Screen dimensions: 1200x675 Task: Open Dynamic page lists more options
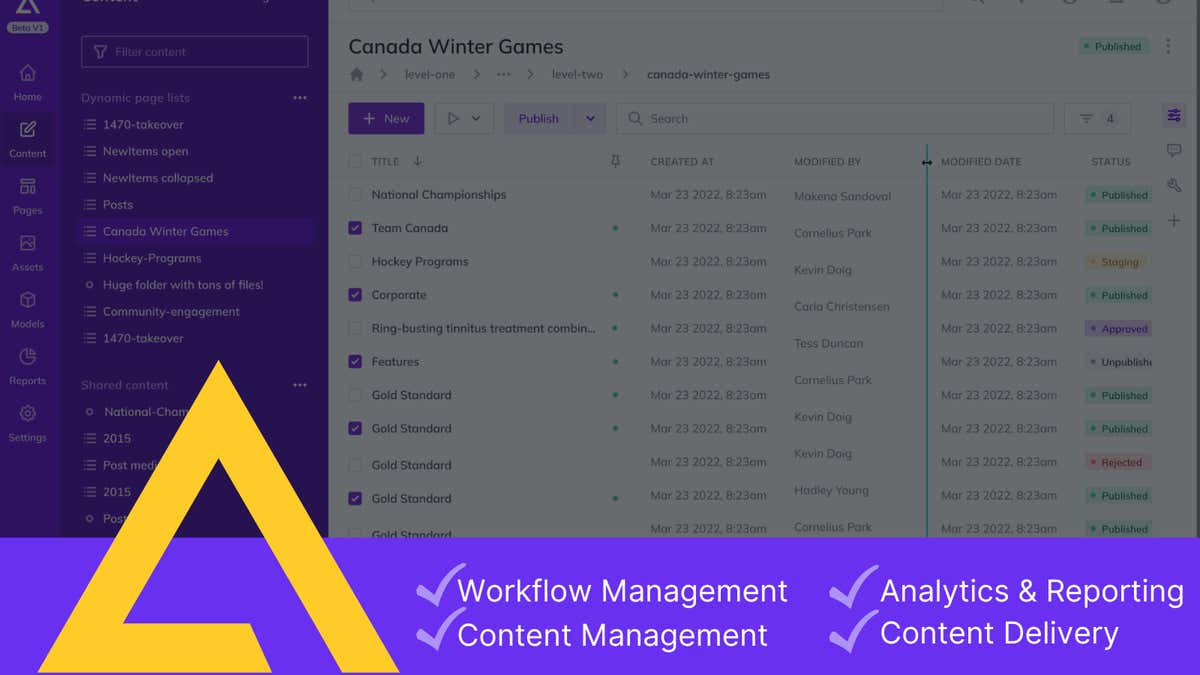[300, 98]
